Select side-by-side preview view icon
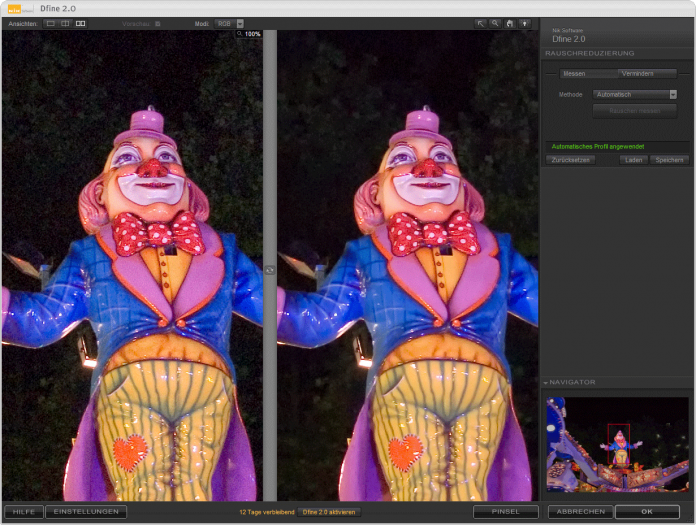This screenshot has width=696, height=525. 81,23
